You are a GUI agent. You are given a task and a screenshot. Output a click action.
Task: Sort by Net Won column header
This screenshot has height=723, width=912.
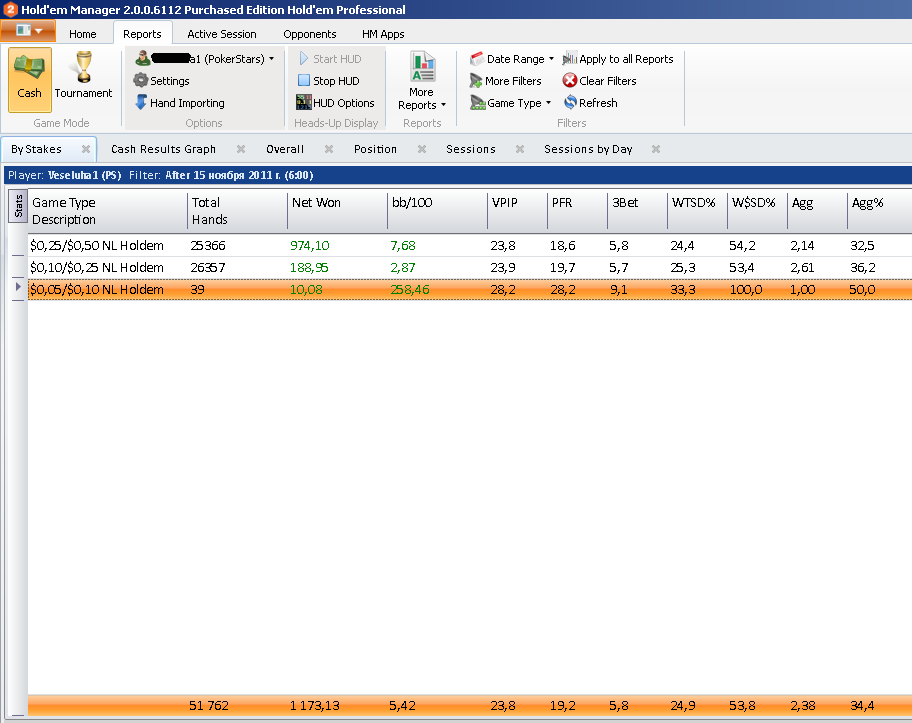pos(337,211)
